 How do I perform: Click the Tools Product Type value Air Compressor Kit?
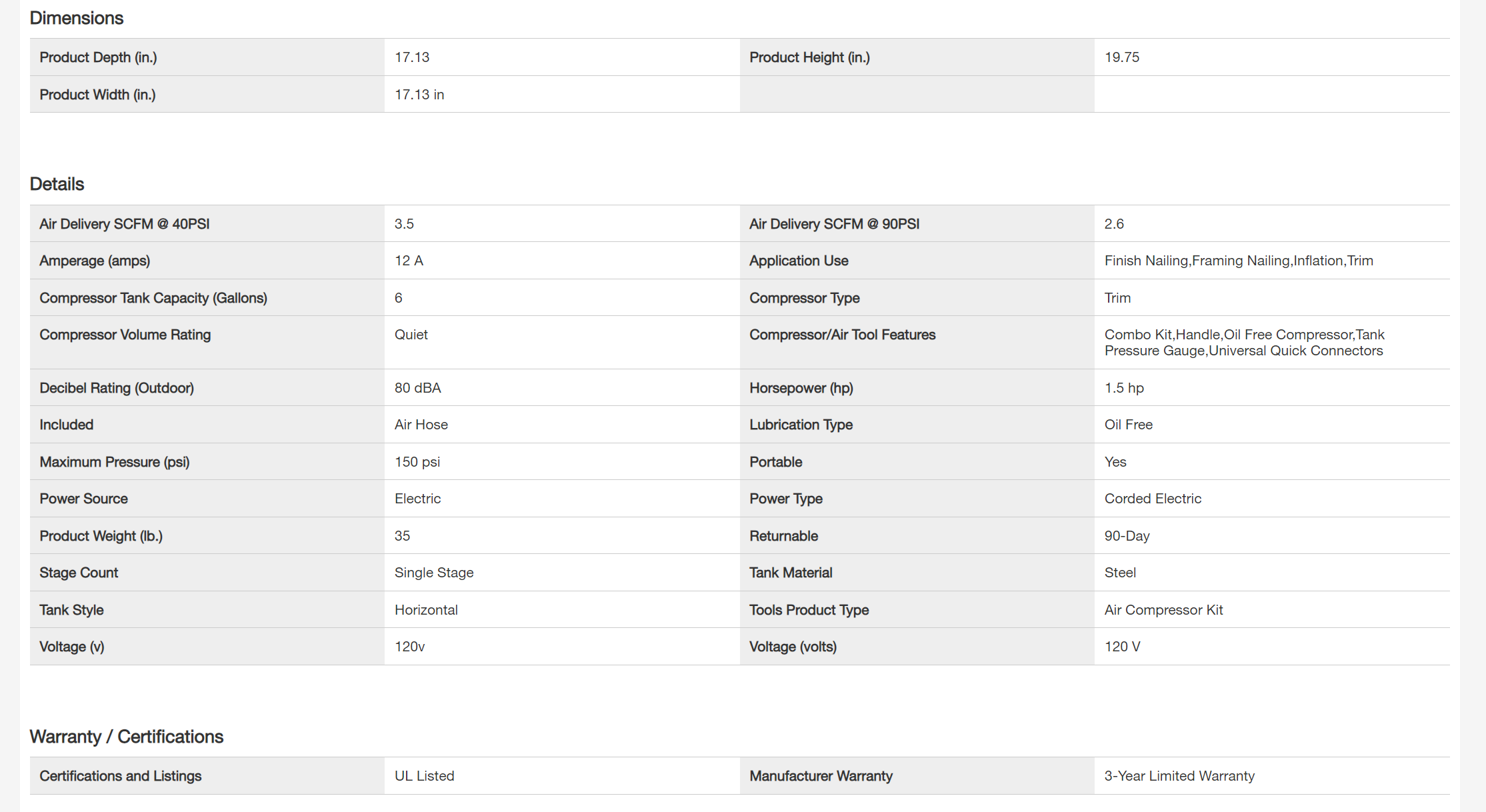[1164, 610]
